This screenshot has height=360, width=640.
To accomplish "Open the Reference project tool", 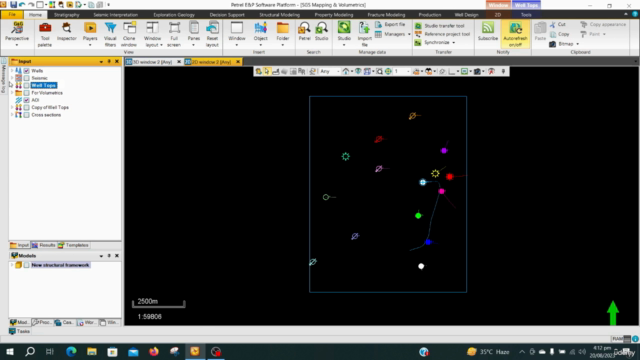I will click(x=442, y=34).
